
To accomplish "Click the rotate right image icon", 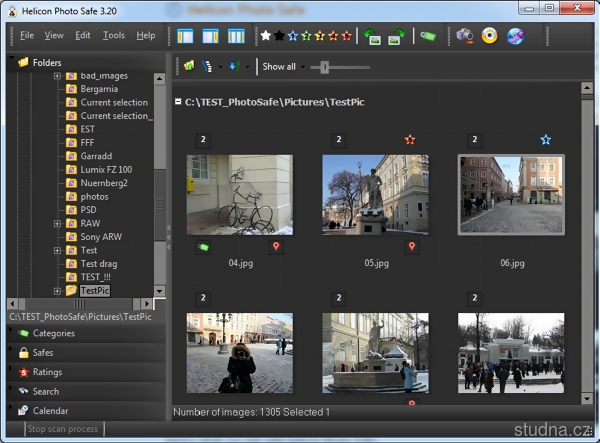I will coord(397,36).
